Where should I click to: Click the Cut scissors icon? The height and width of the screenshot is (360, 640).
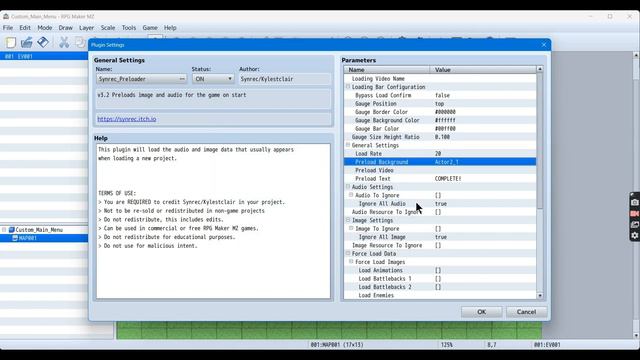[x=64, y=42]
